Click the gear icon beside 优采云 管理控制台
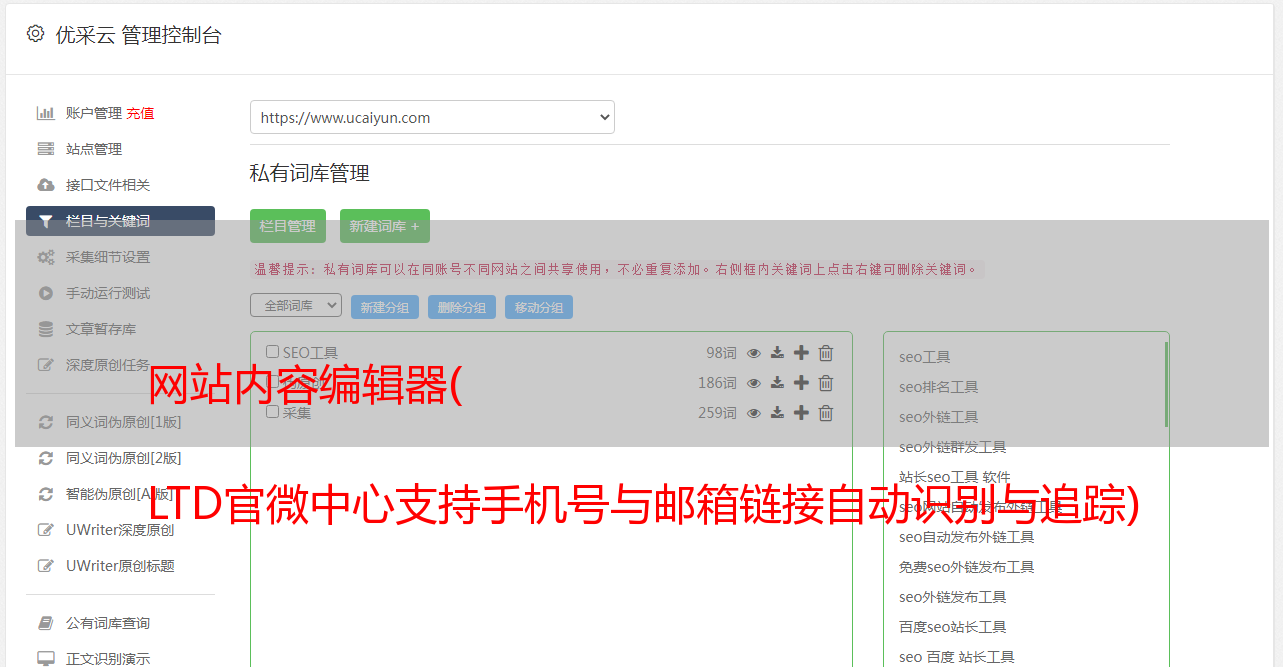This screenshot has height=667, width=1283. point(36,34)
